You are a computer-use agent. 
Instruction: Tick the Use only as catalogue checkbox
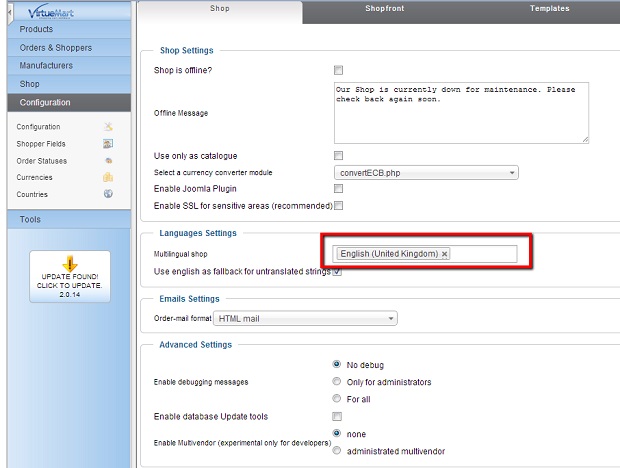pos(338,156)
